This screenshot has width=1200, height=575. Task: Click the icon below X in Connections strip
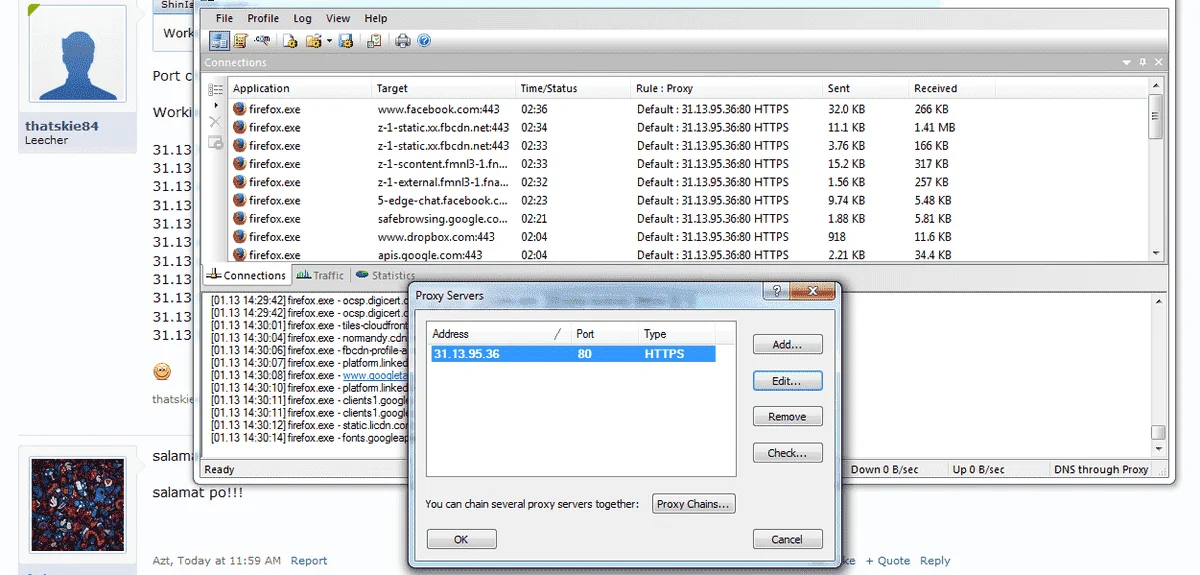coord(215,143)
